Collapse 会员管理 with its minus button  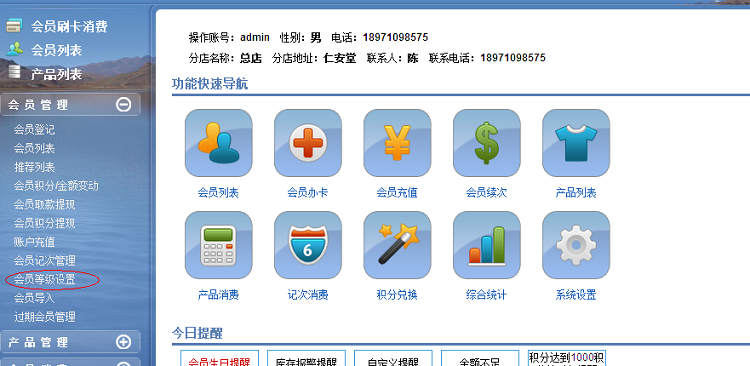(123, 104)
